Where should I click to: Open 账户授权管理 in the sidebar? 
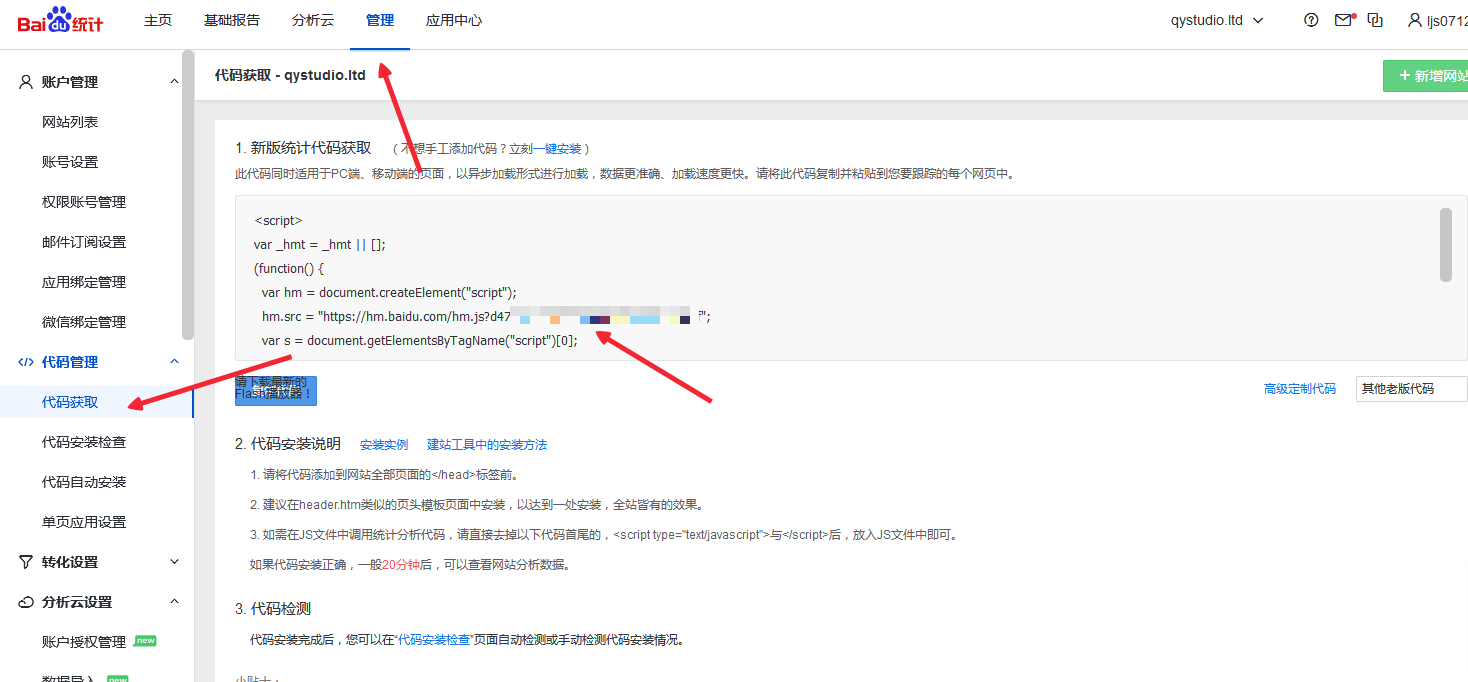(x=84, y=642)
